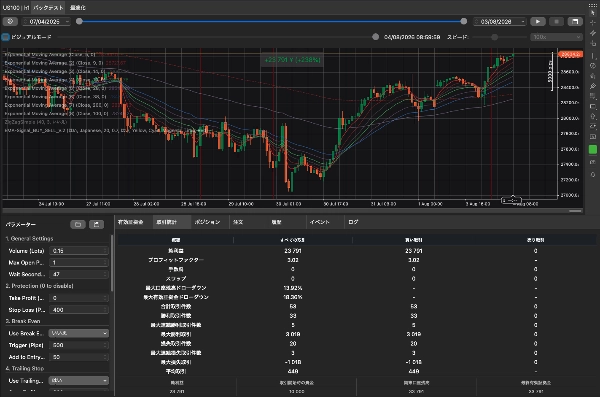The image size is (600, 397).
Task: Open the イベント tab
Action: click(x=320, y=222)
